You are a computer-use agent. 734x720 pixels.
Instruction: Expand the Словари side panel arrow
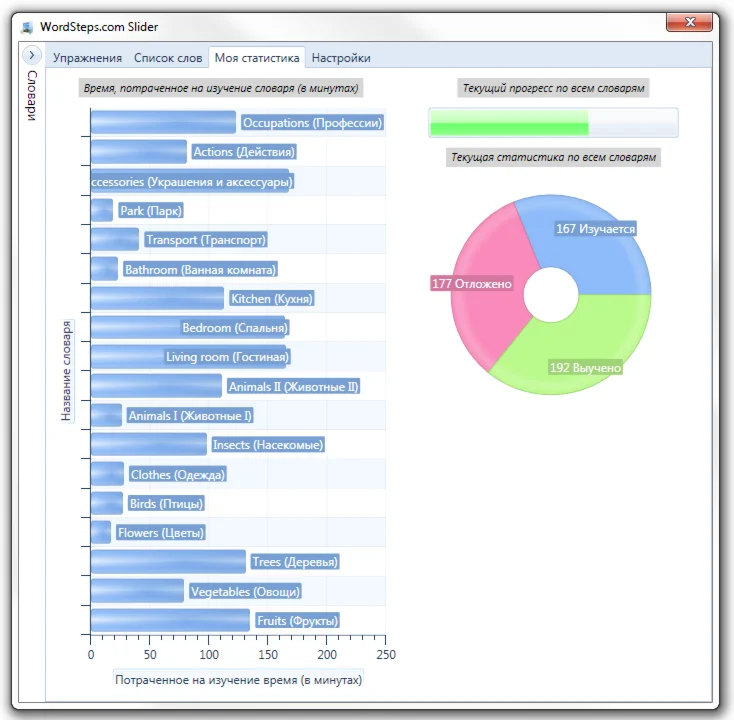click(x=31, y=55)
